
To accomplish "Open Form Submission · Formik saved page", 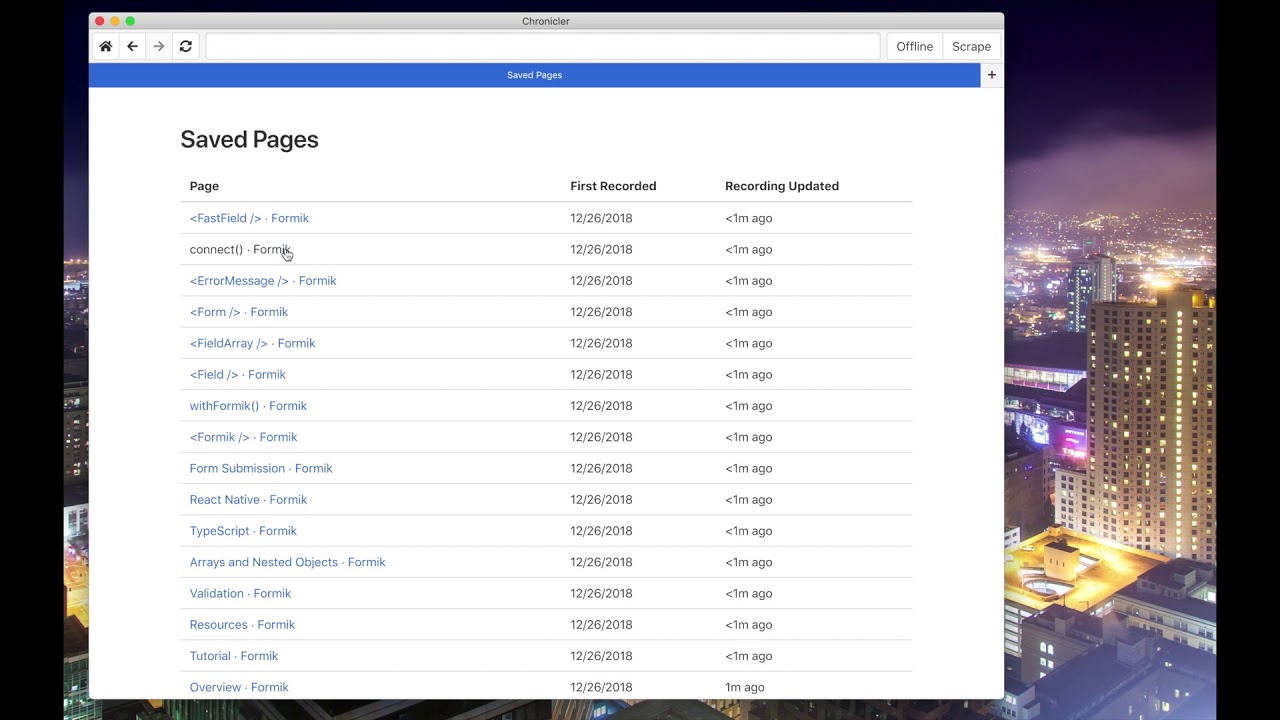I will [261, 468].
